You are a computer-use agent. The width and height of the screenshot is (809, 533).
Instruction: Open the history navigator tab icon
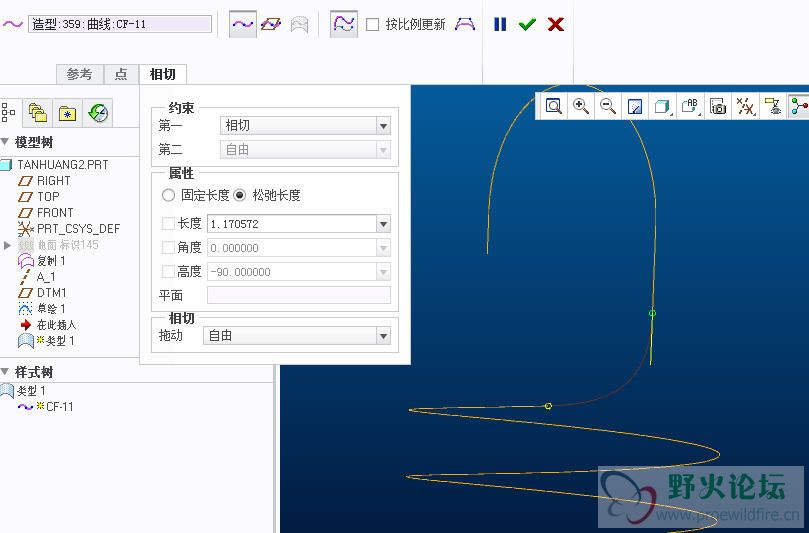(x=98, y=112)
